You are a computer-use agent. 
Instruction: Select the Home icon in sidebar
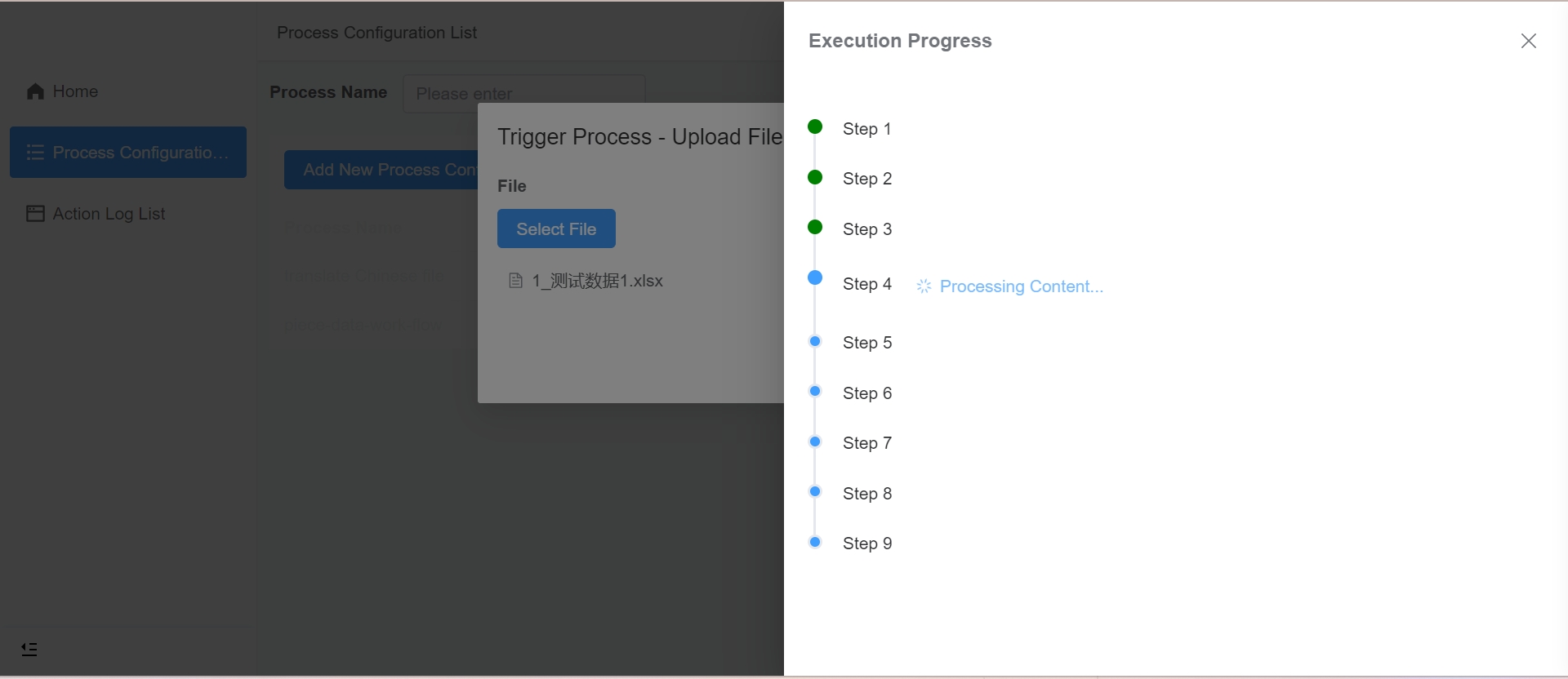pos(34,91)
